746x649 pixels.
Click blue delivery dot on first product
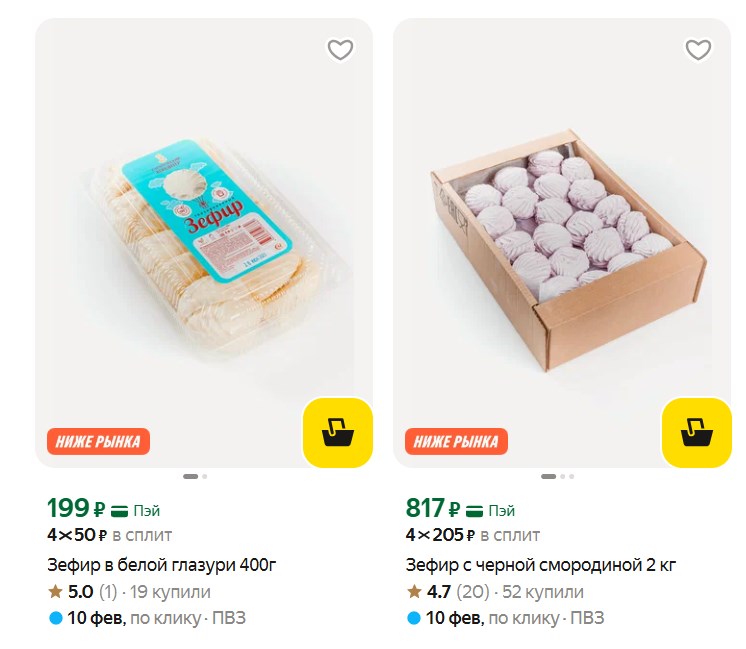click(x=56, y=618)
